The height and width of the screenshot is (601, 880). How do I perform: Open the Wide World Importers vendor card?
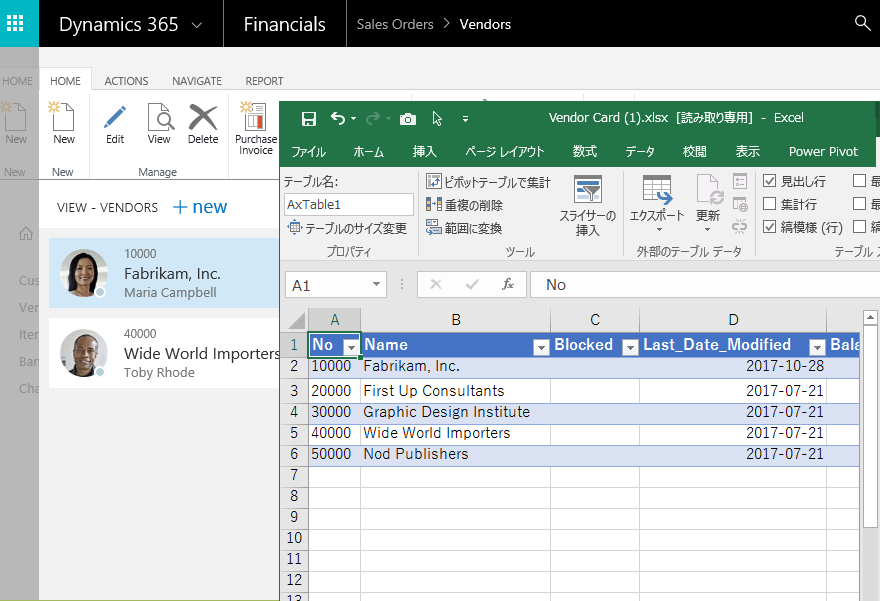pos(164,353)
